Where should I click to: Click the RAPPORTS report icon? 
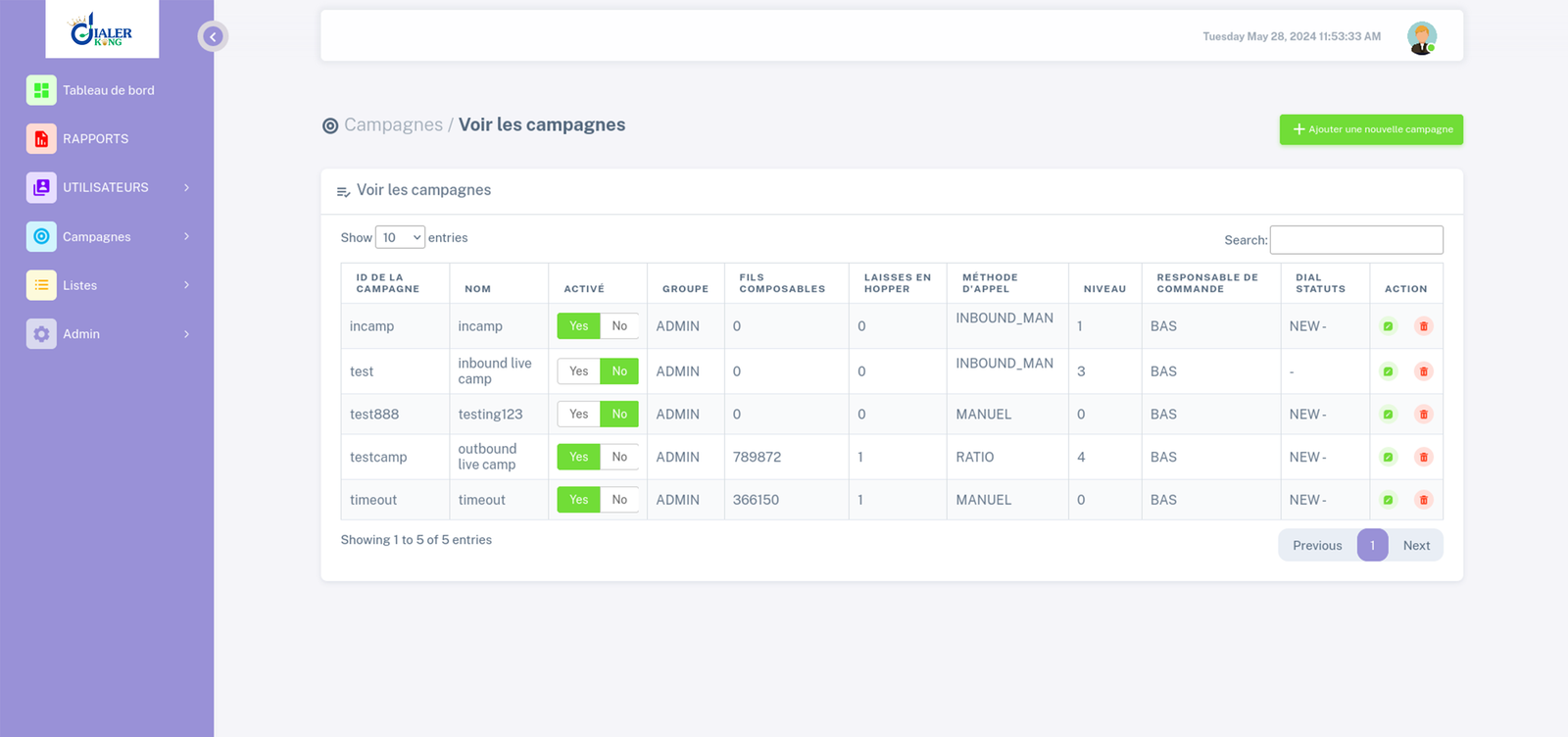pyautogui.click(x=41, y=138)
